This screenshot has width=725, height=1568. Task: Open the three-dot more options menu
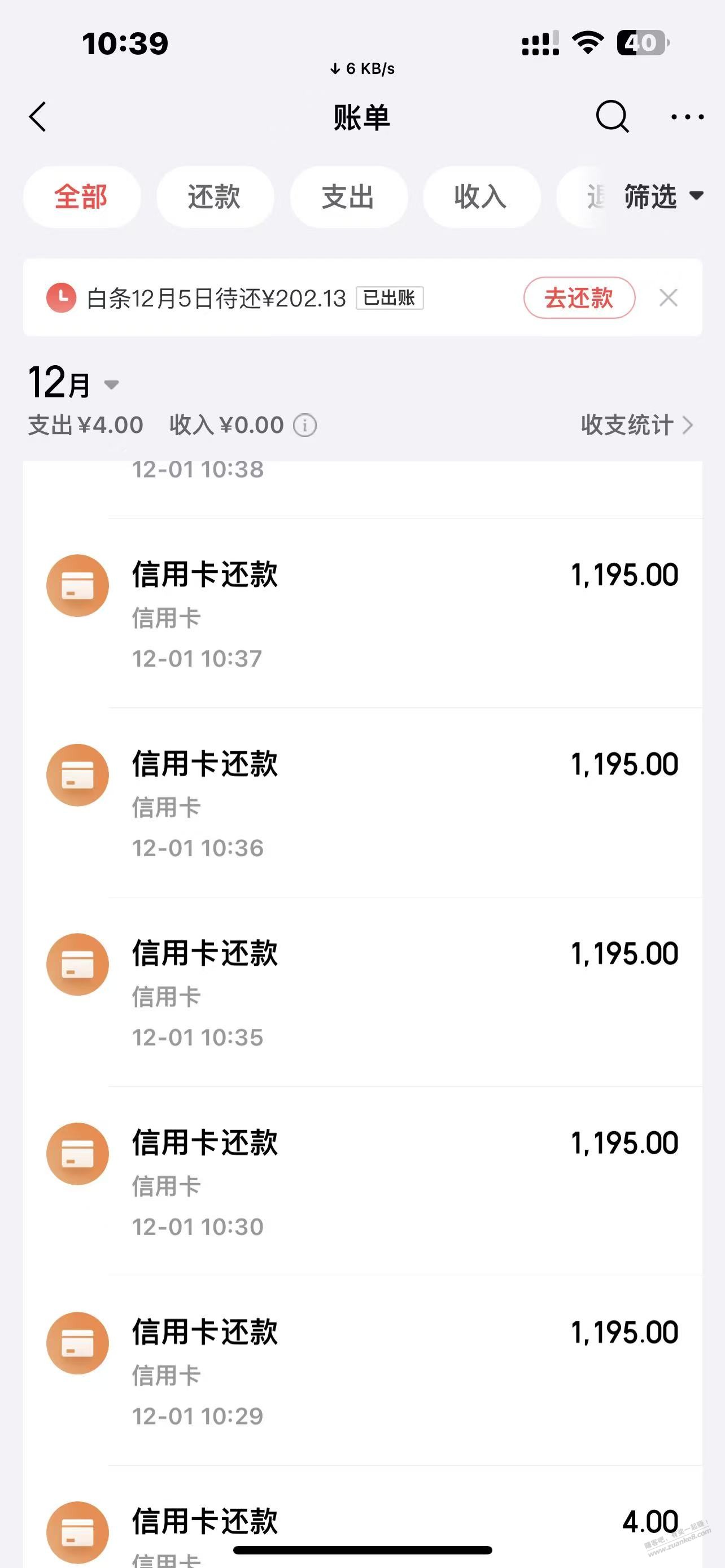point(687,116)
